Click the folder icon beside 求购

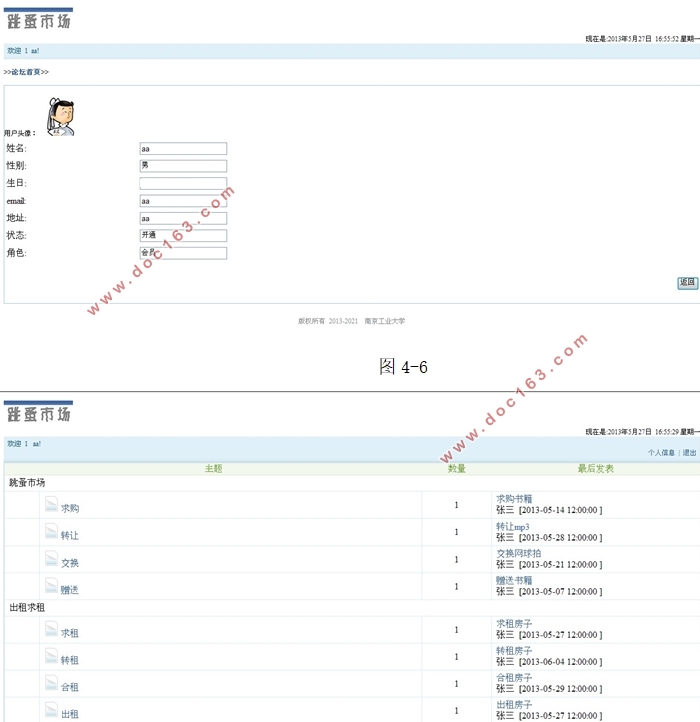[51, 505]
